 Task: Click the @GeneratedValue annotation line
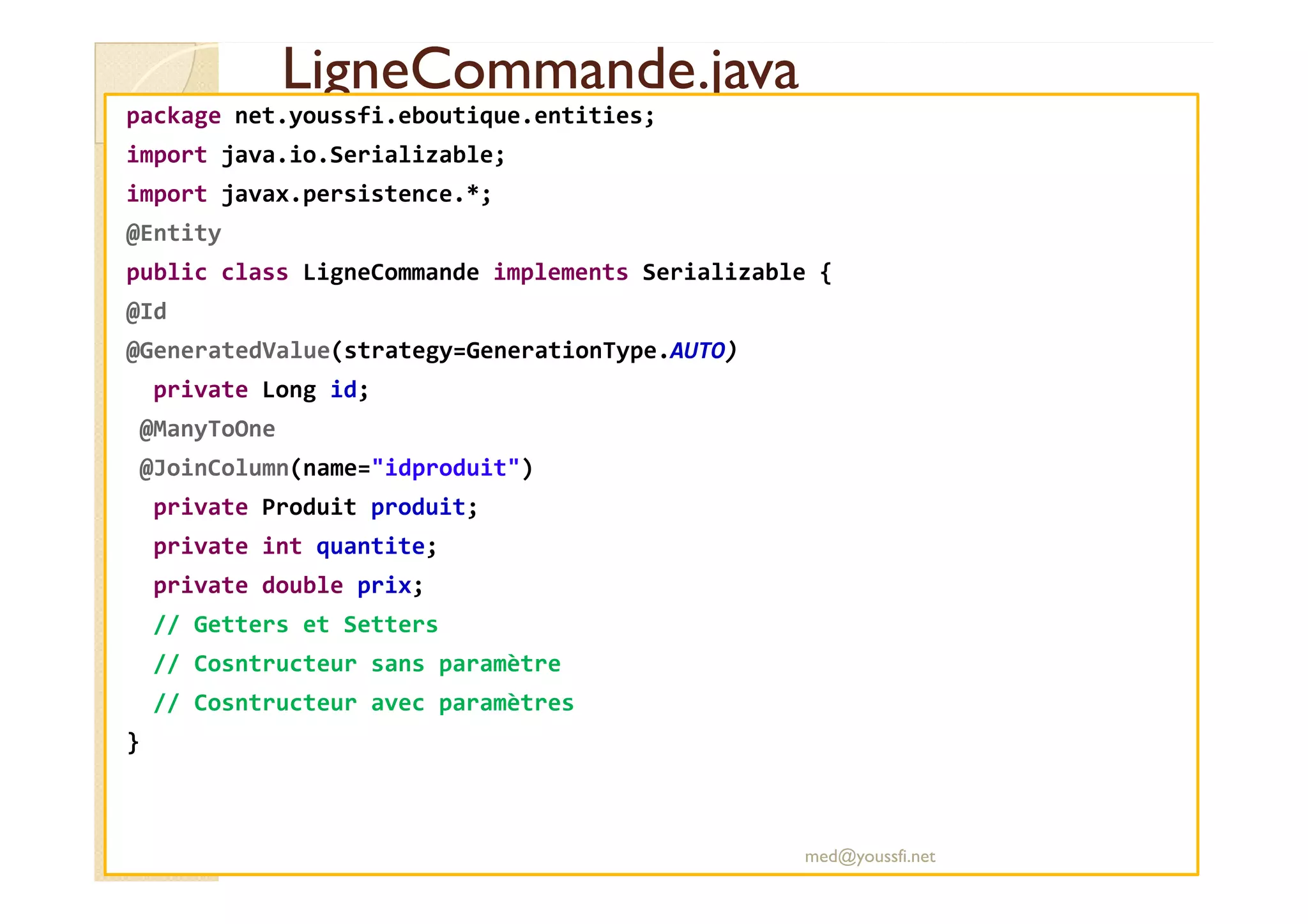[x=432, y=351]
